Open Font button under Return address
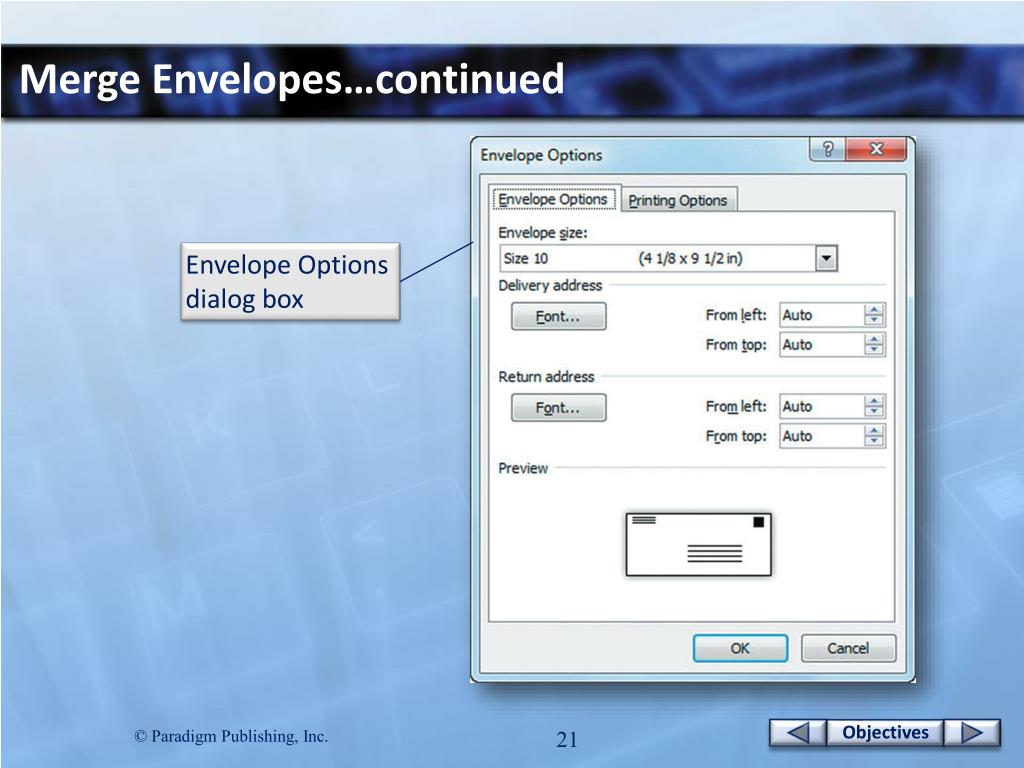Screen dimensions: 1024x768 (558, 408)
